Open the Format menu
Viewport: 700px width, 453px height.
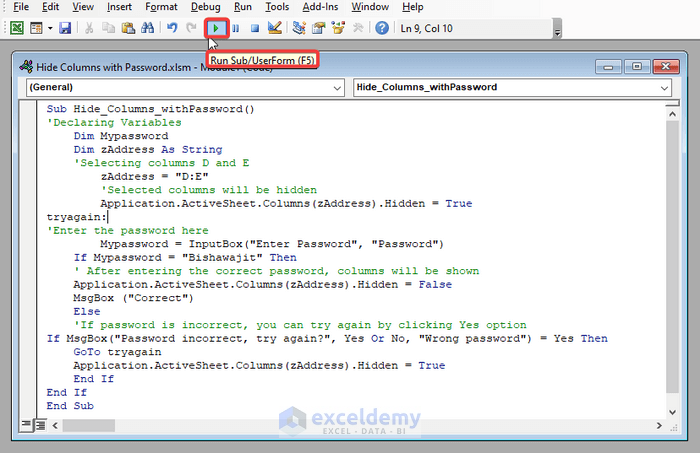click(x=161, y=7)
